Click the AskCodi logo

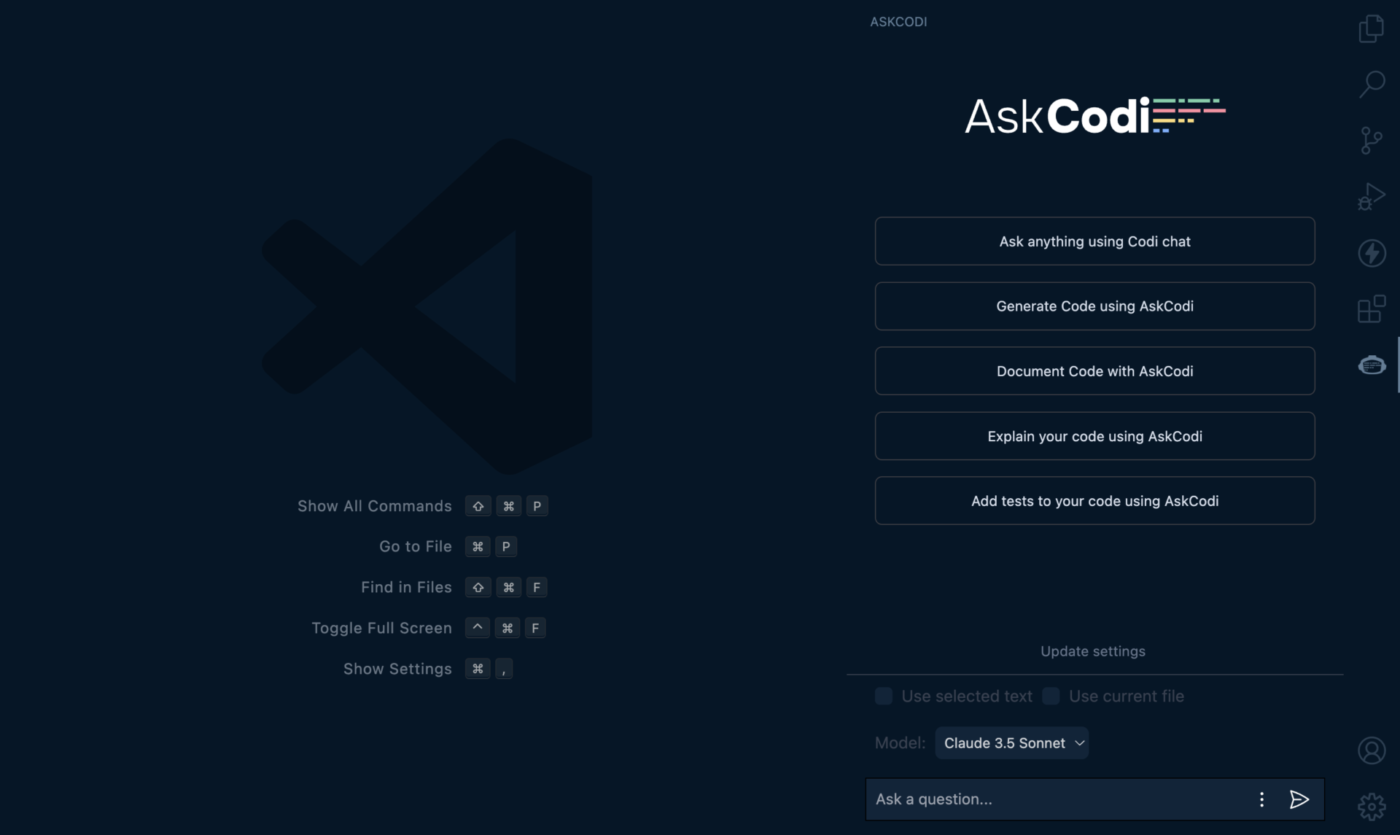(1095, 116)
